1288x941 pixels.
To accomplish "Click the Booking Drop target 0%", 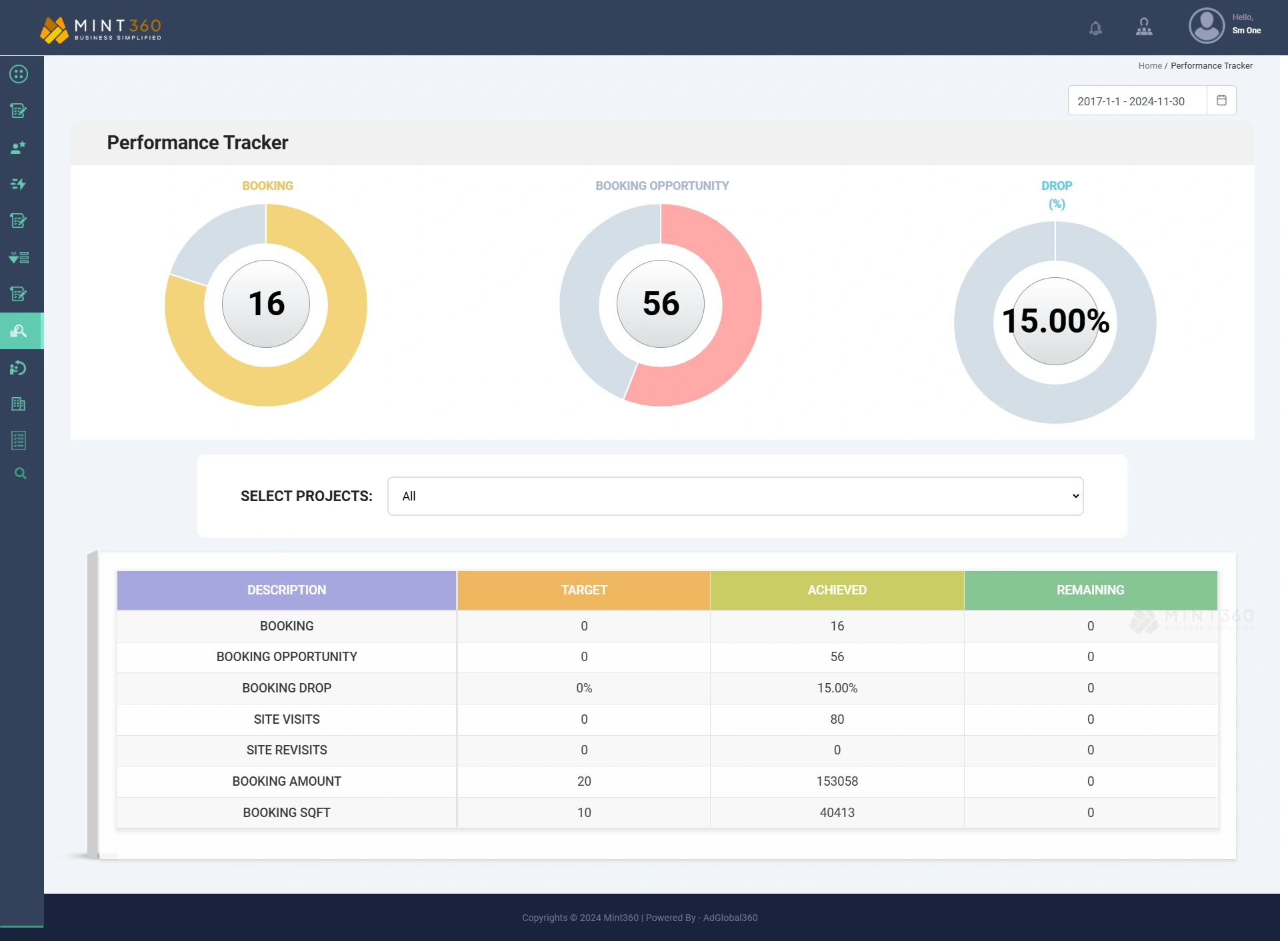I will [584, 688].
